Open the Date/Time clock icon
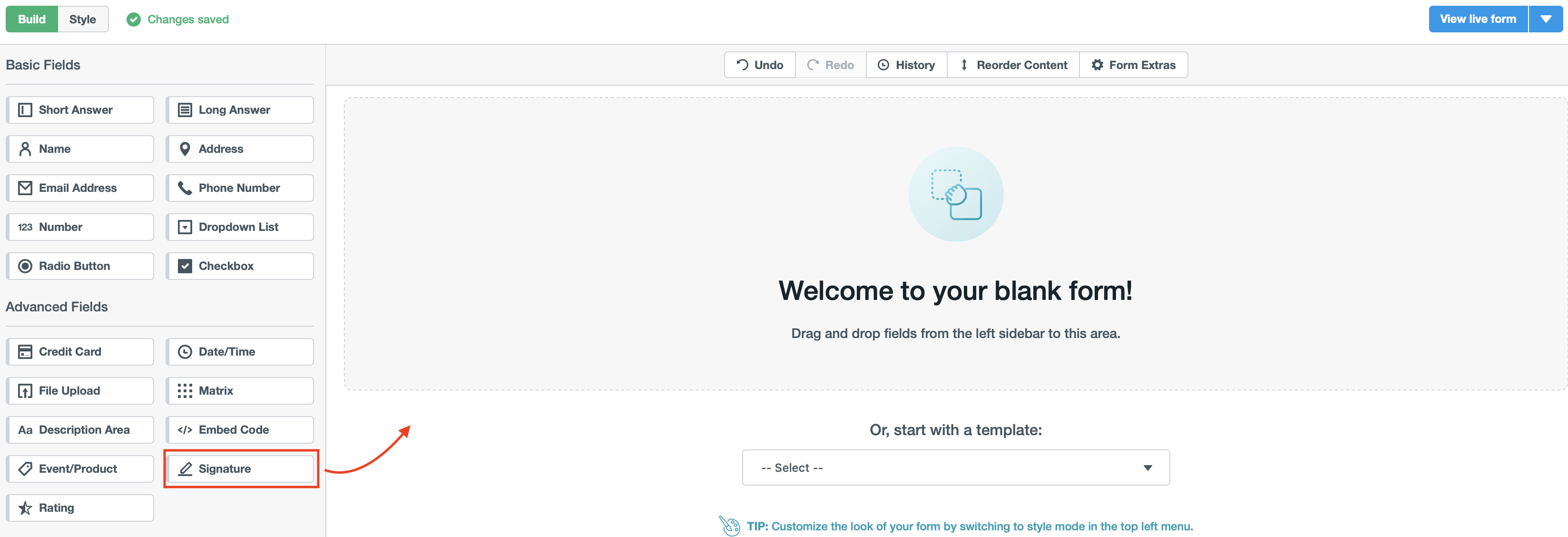The width and height of the screenshot is (1568, 537). point(186,351)
